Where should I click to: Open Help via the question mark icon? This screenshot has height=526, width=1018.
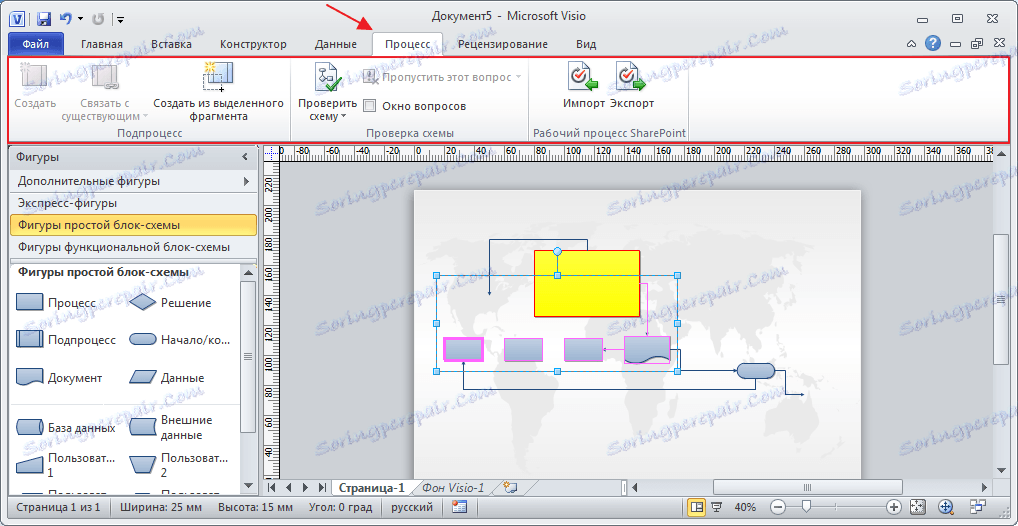(933, 44)
